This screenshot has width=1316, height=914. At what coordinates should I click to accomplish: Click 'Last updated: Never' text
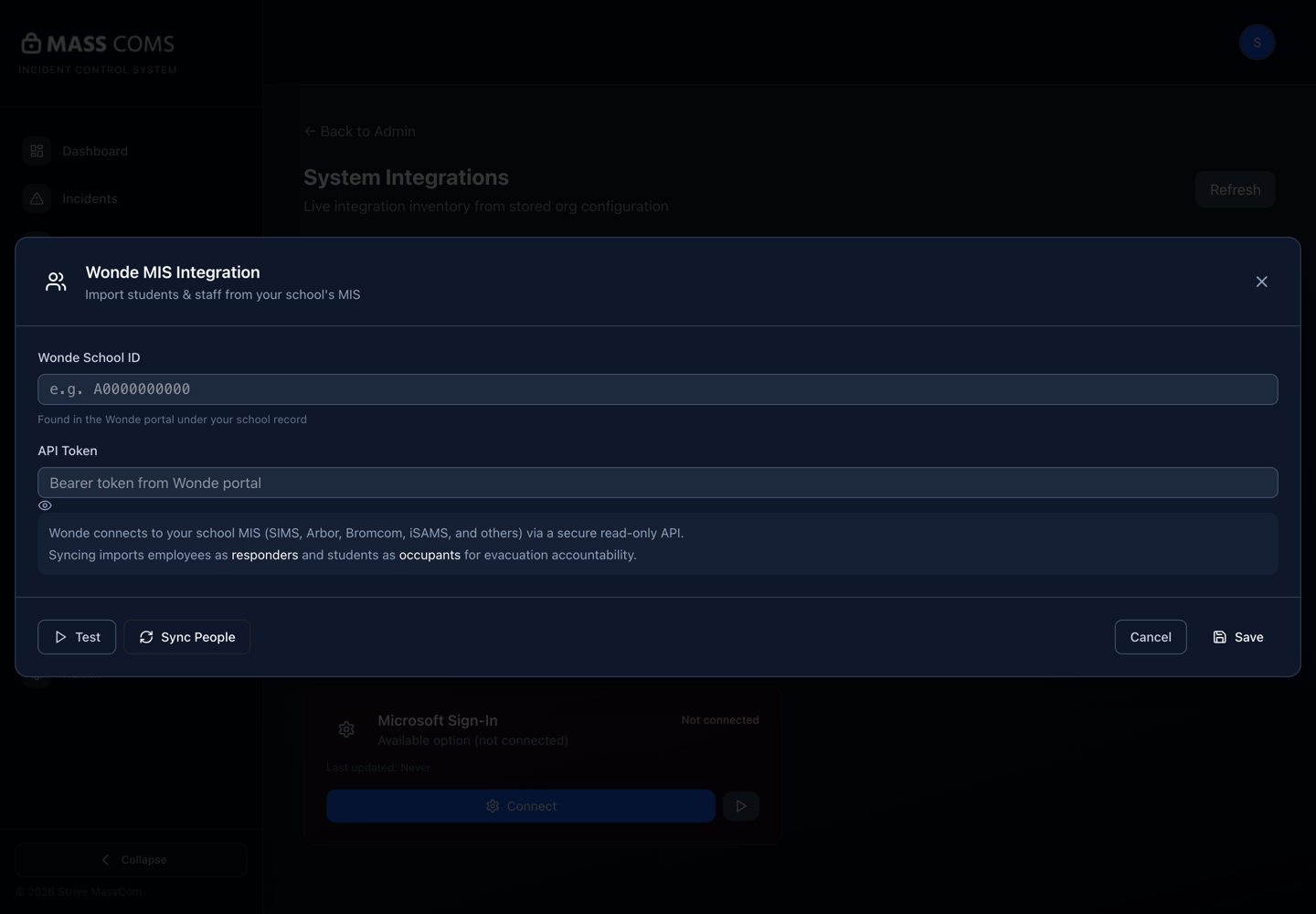coord(378,768)
